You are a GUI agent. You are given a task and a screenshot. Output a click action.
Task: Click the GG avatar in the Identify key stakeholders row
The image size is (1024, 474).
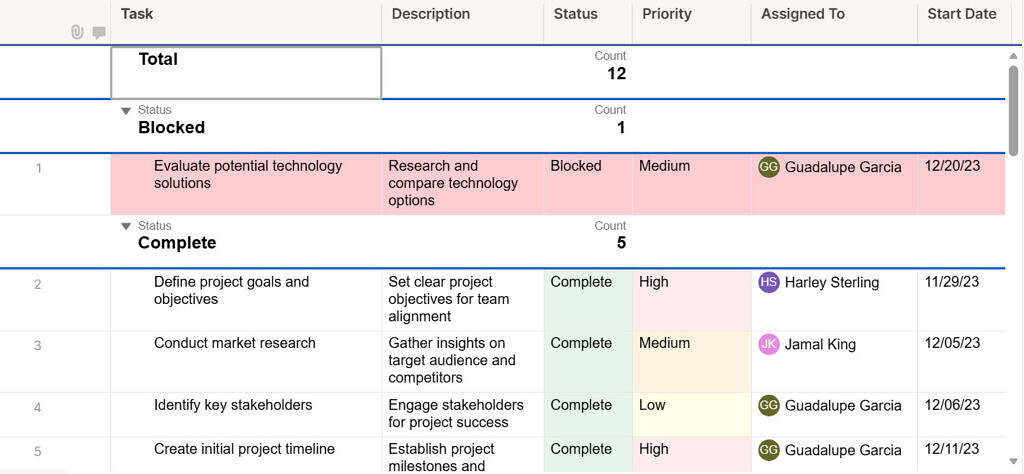click(x=768, y=405)
